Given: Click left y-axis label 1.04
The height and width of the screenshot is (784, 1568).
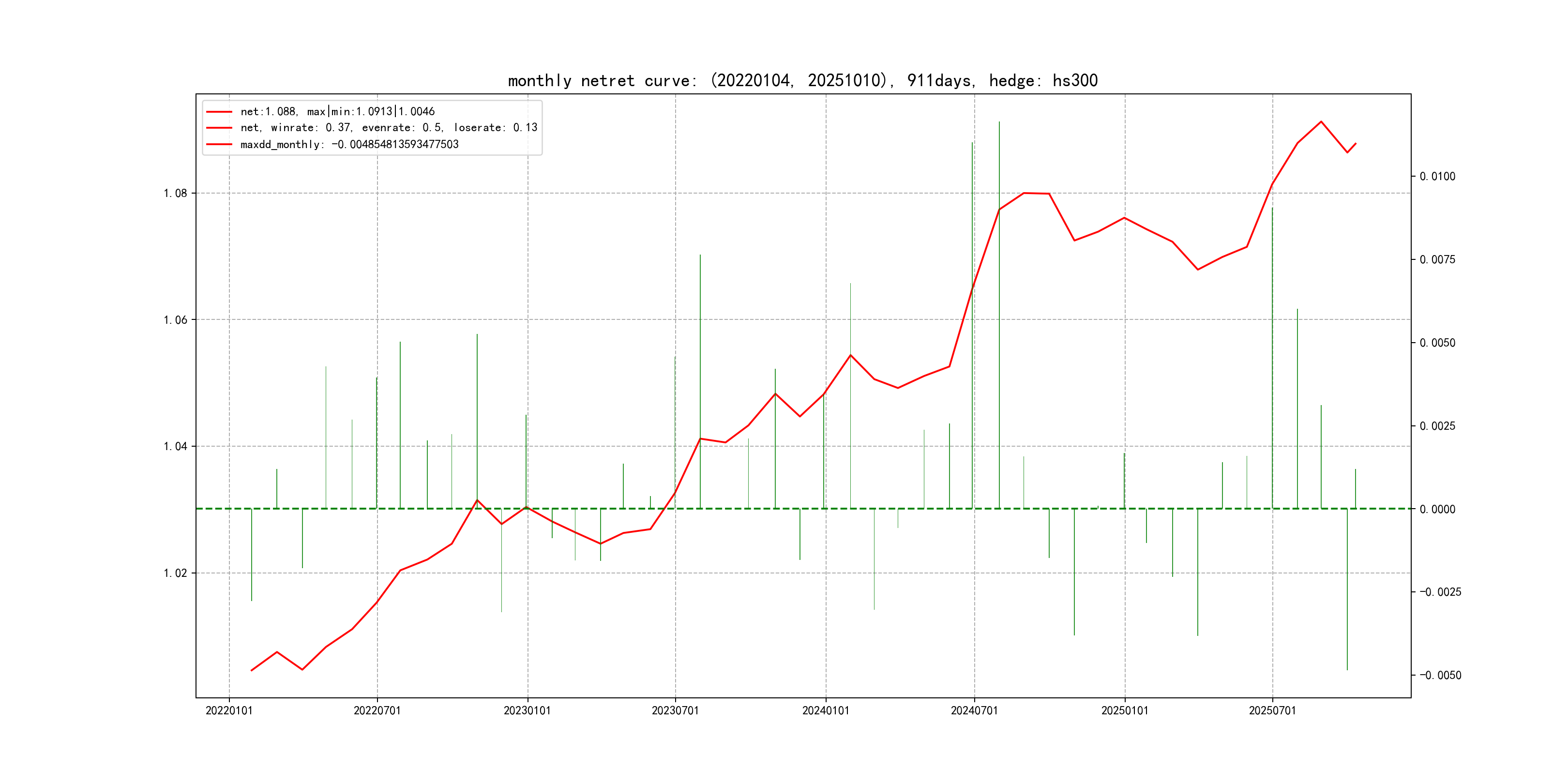Looking at the screenshot, I should pos(175,447).
